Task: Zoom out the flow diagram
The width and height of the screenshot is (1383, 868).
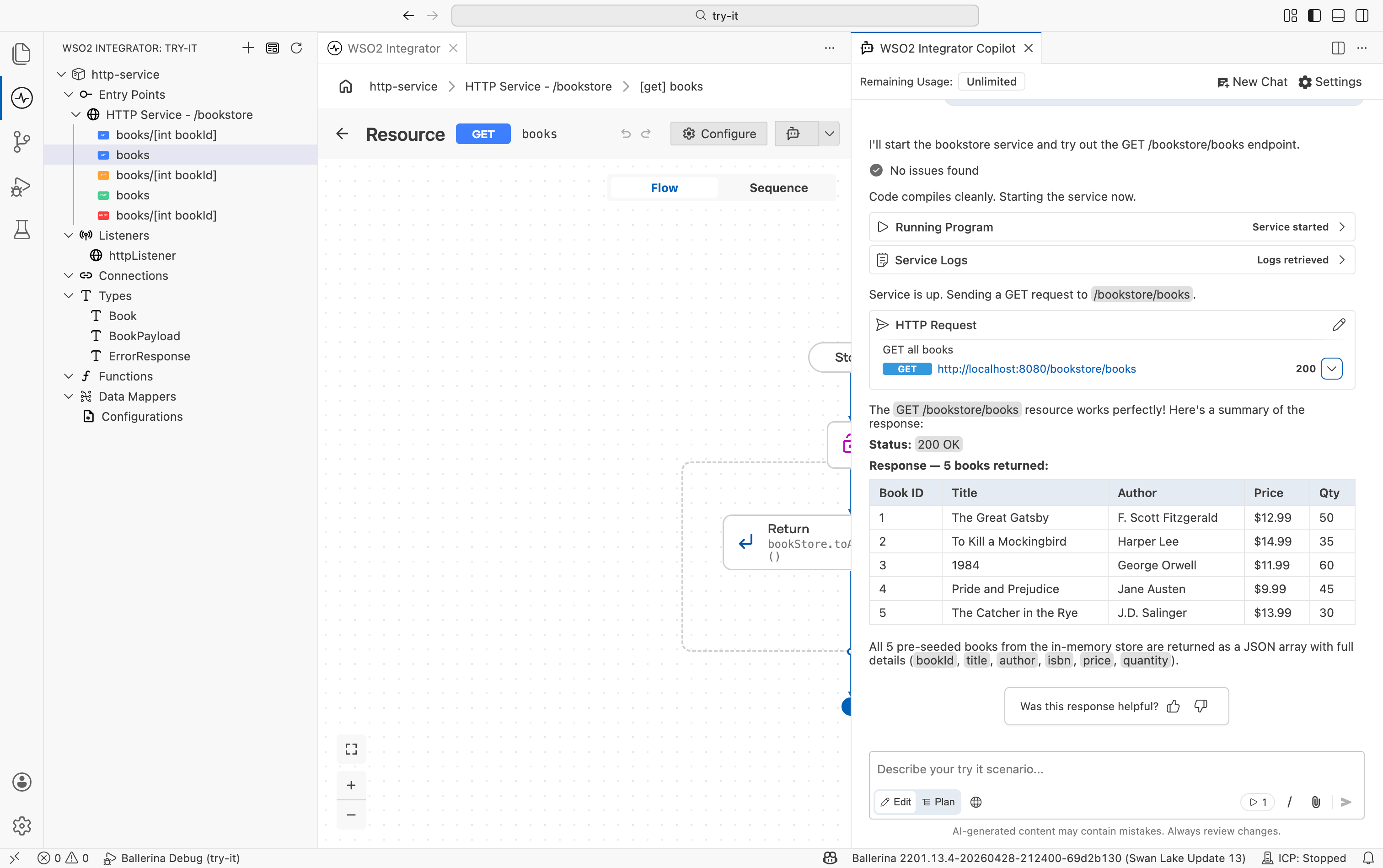Action: coord(351,814)
